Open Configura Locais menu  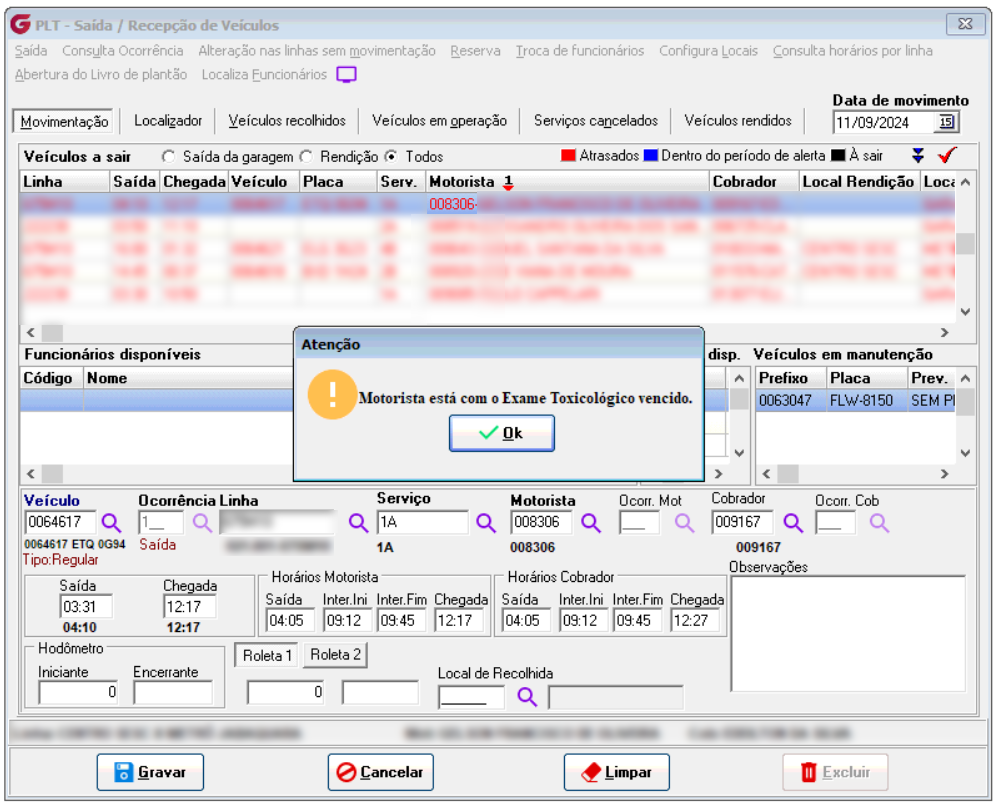[x=708, y=51]
